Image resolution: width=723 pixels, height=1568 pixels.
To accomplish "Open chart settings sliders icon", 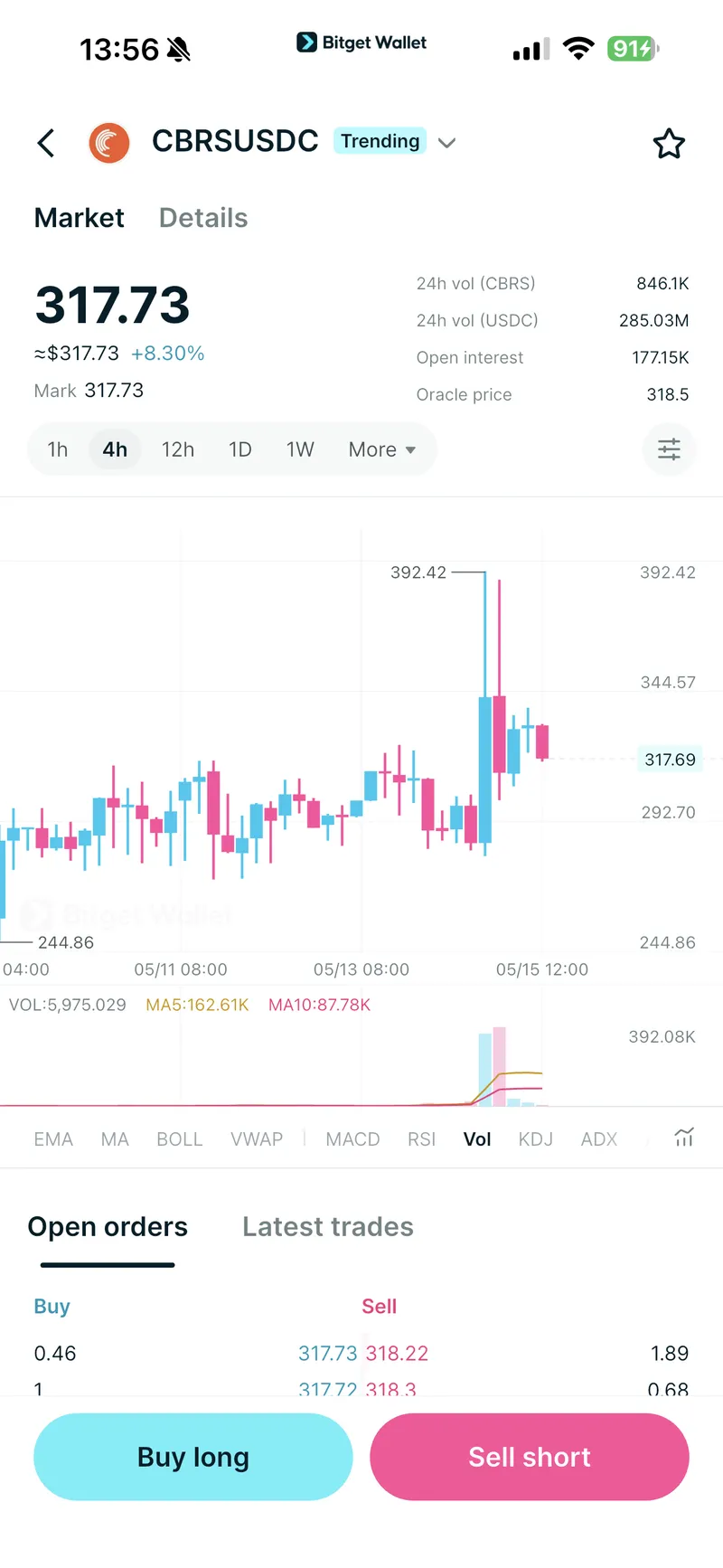I will pos(669,449).
